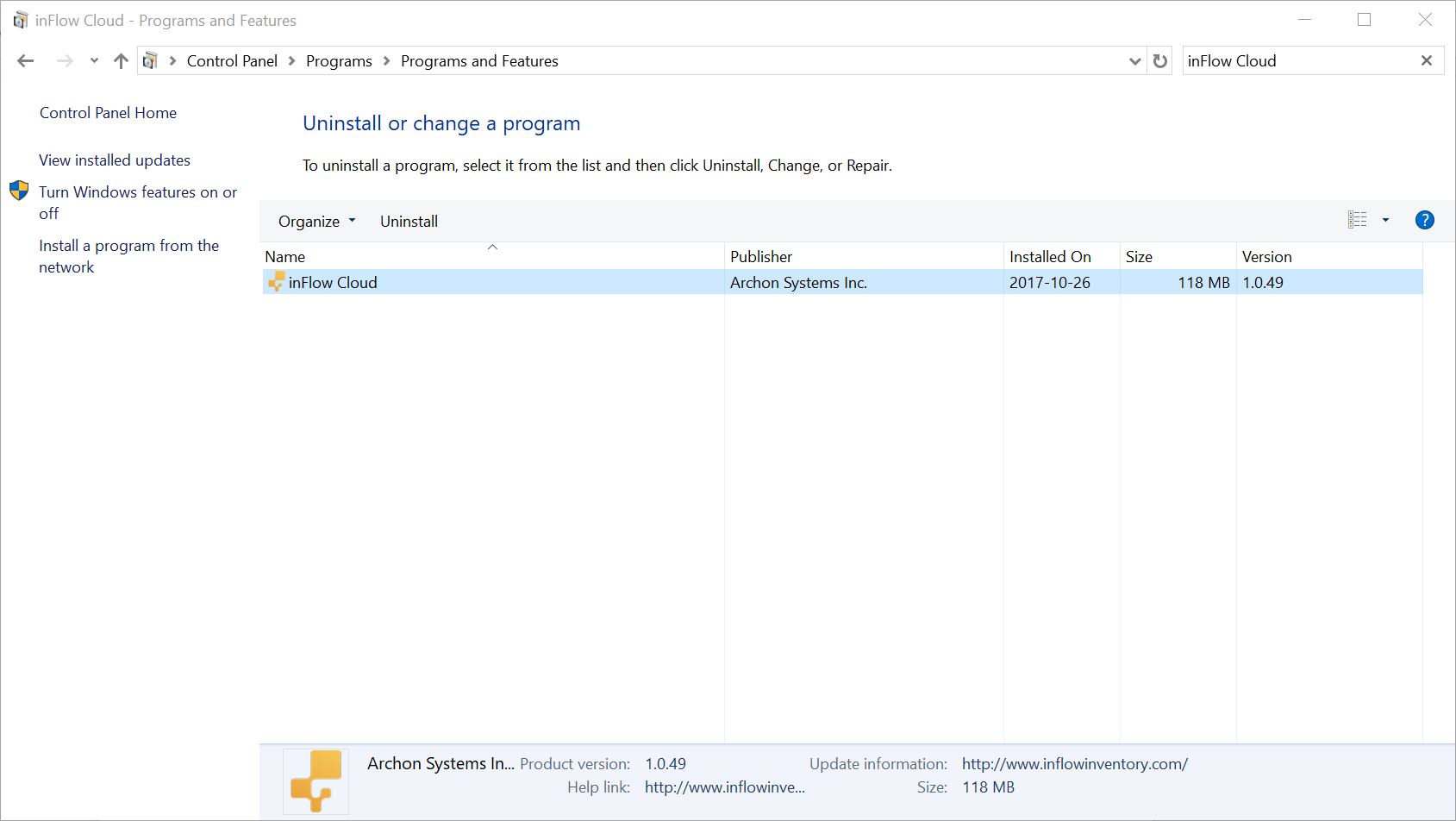Screen dimensions: 1456x821
Task: Close the Programs and Features window
Action: [x=1425, y=20]
